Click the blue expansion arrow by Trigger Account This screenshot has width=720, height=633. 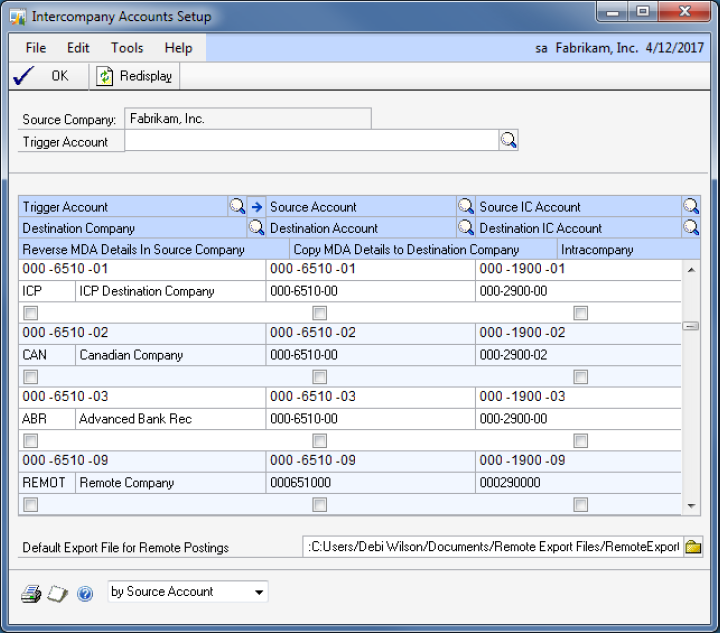(x=256, y=207)
